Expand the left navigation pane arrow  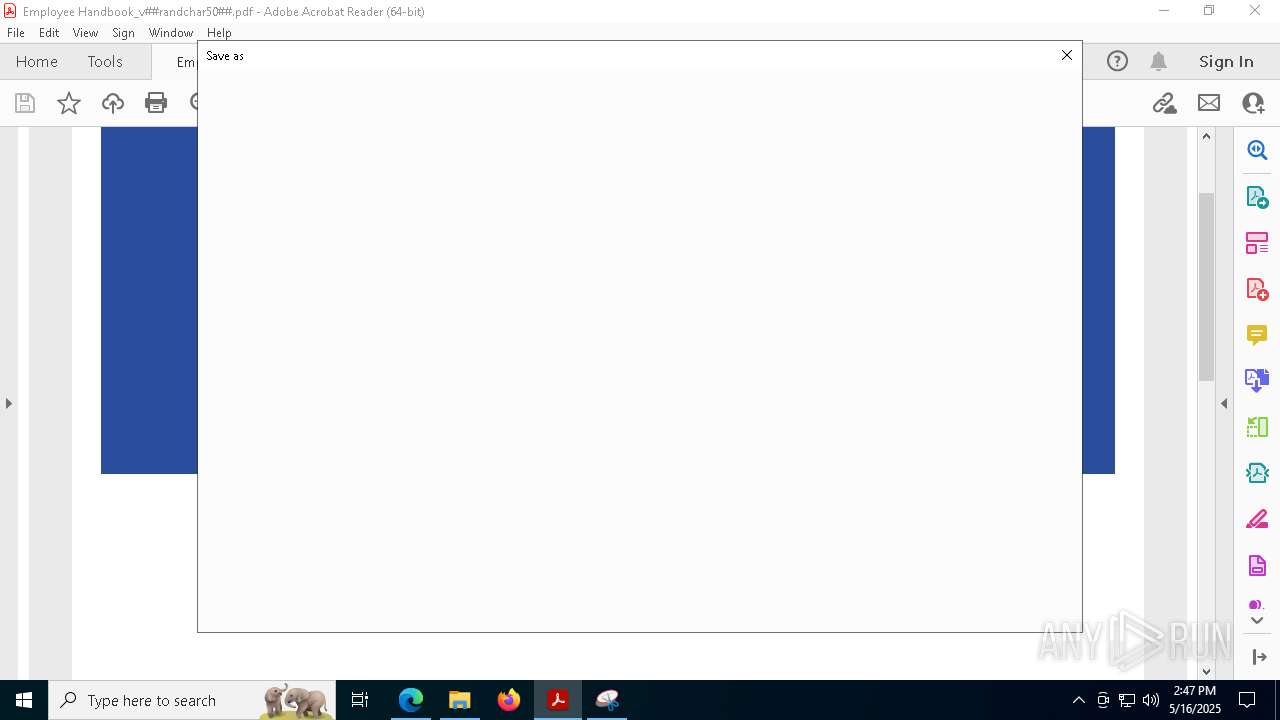coord(8,403)
